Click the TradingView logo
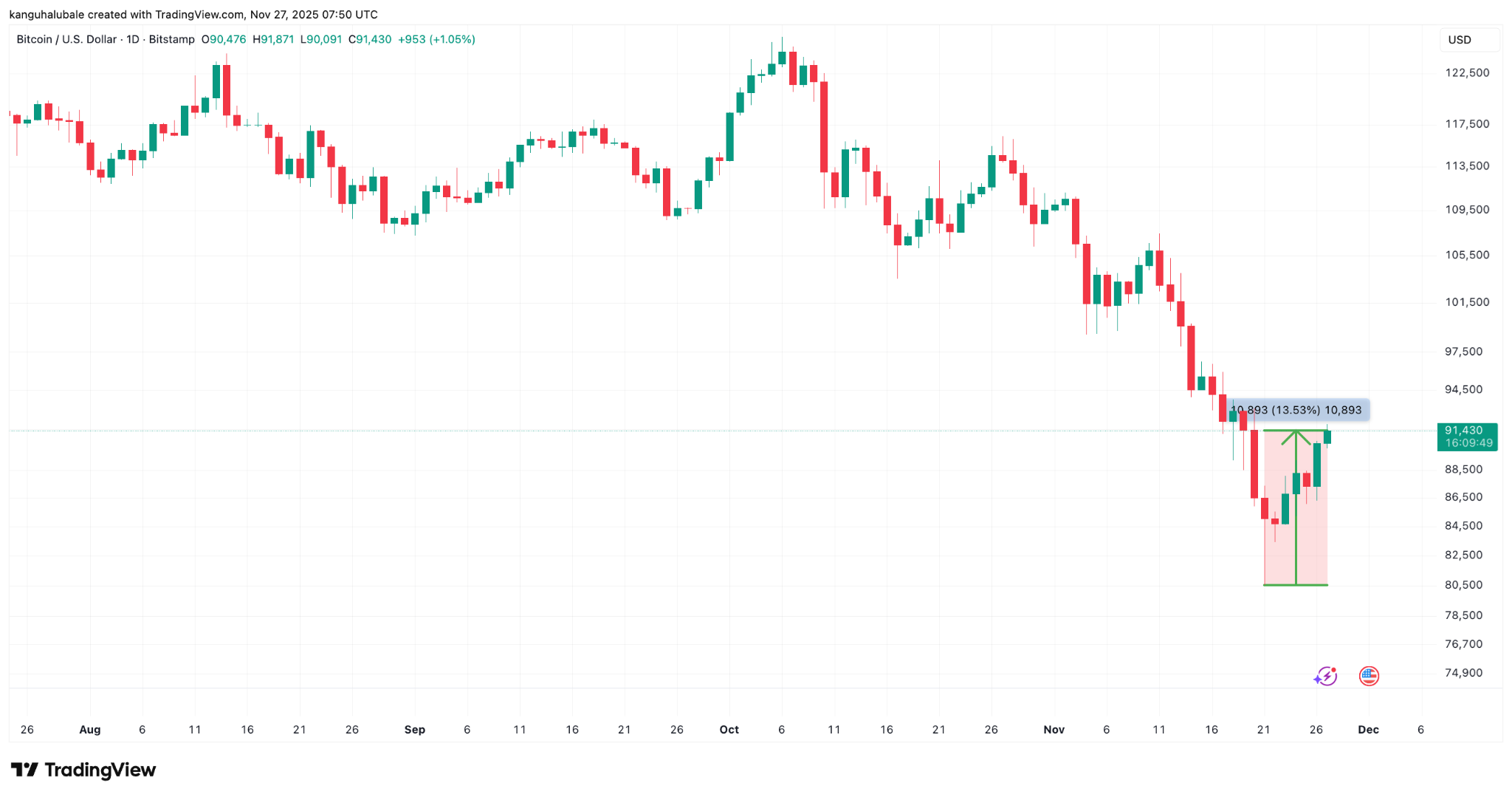Screen dimensions: 1512x797 coord(83,770)
